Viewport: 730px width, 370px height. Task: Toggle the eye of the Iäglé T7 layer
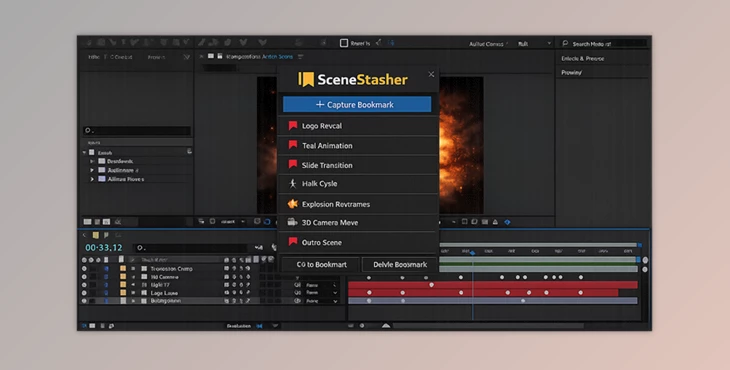coord(84,285)
